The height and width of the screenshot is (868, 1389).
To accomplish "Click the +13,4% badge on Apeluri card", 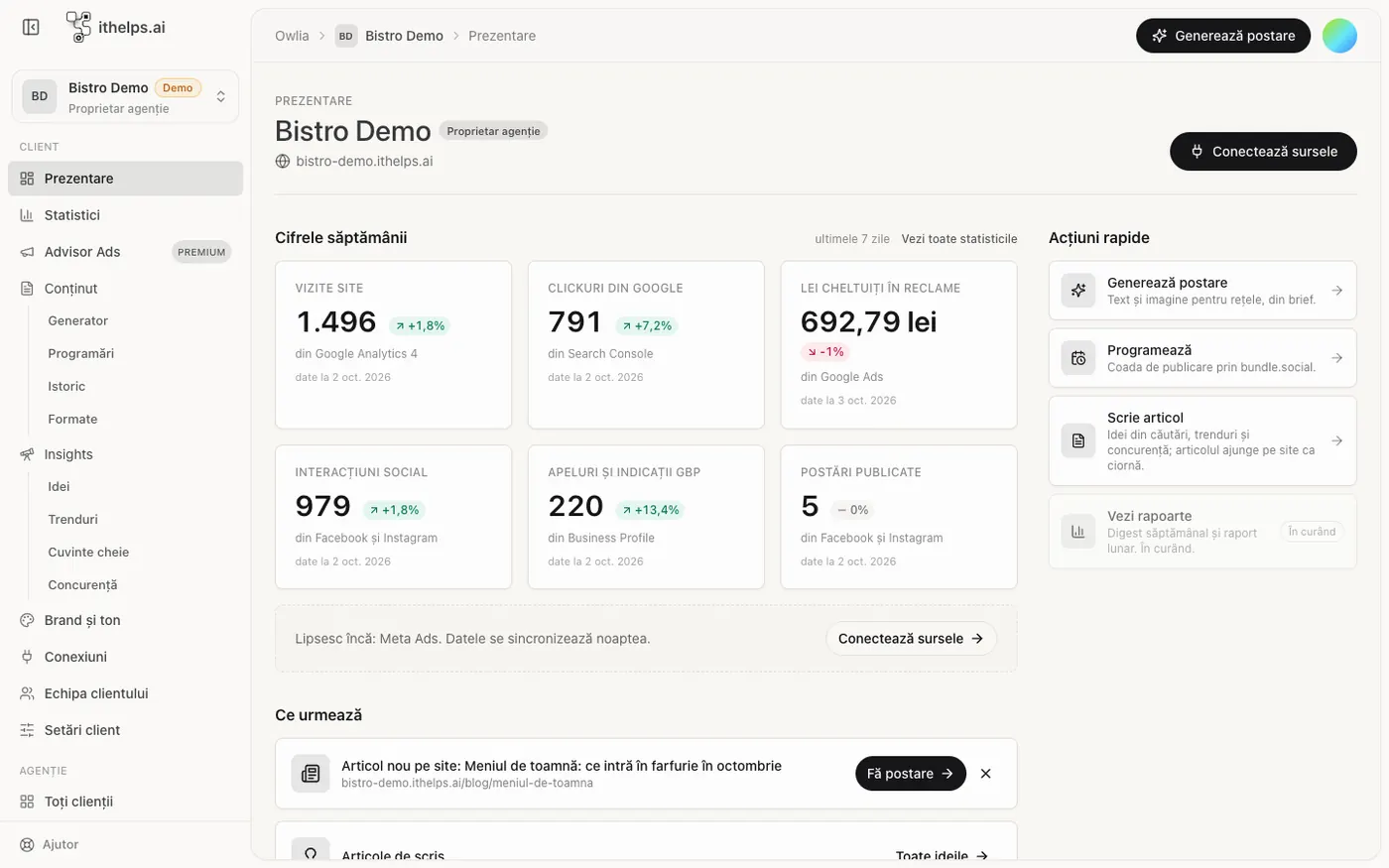I will [x=651, y=510].
